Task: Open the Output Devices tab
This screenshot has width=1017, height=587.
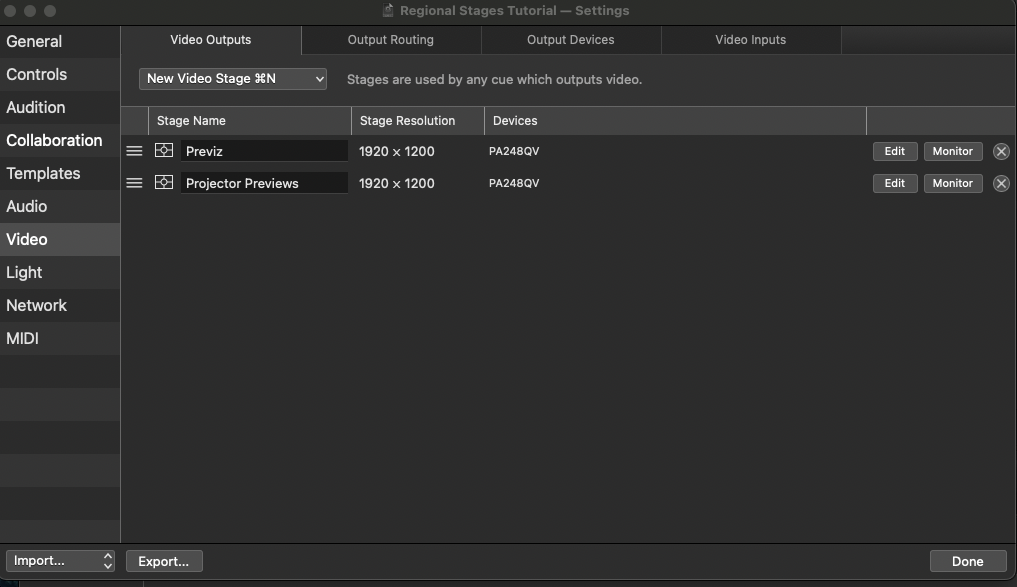Action: click(x=570, y=40)
